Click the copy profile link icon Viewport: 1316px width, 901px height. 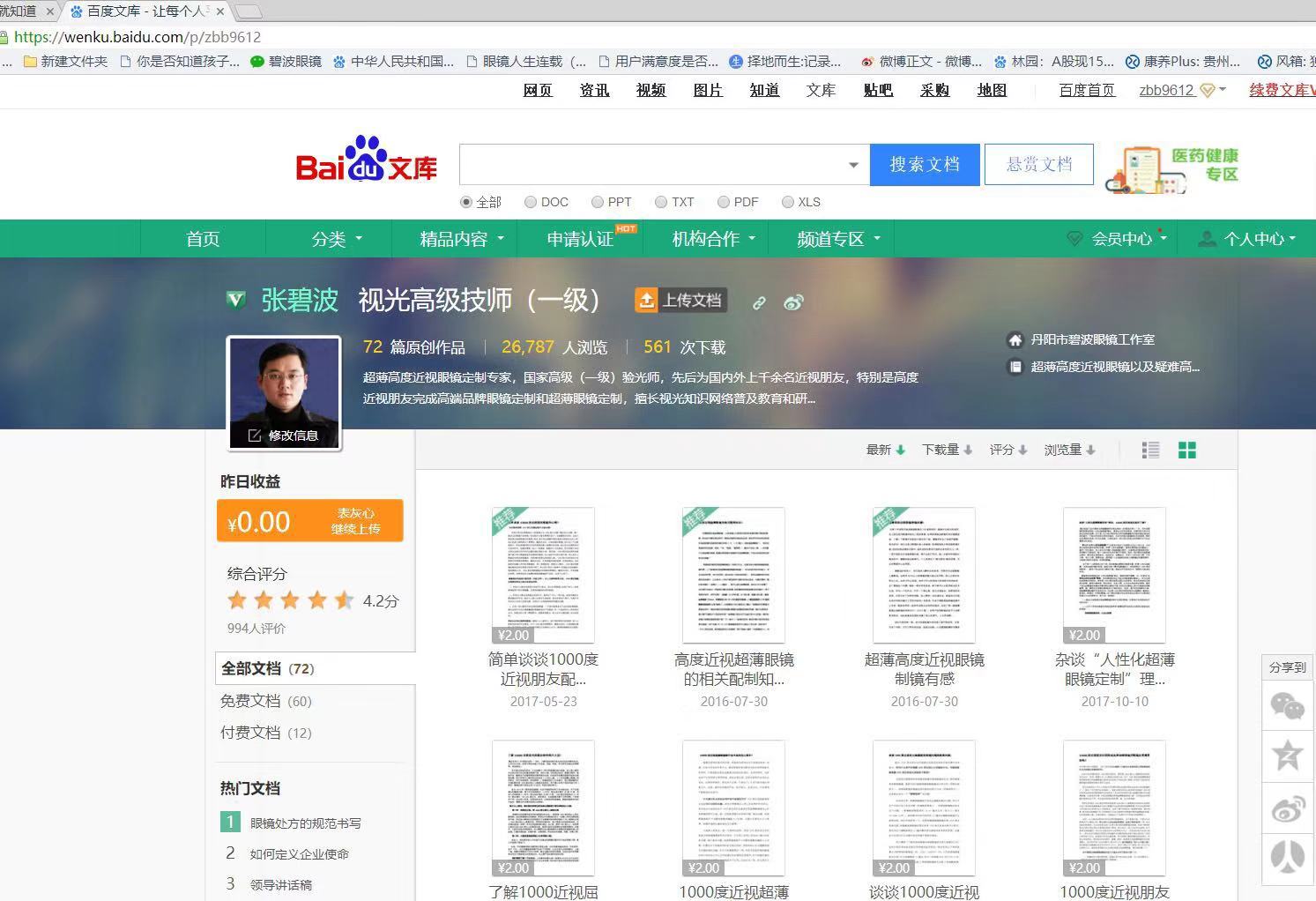pyautogui.click(x=759, y=302)
